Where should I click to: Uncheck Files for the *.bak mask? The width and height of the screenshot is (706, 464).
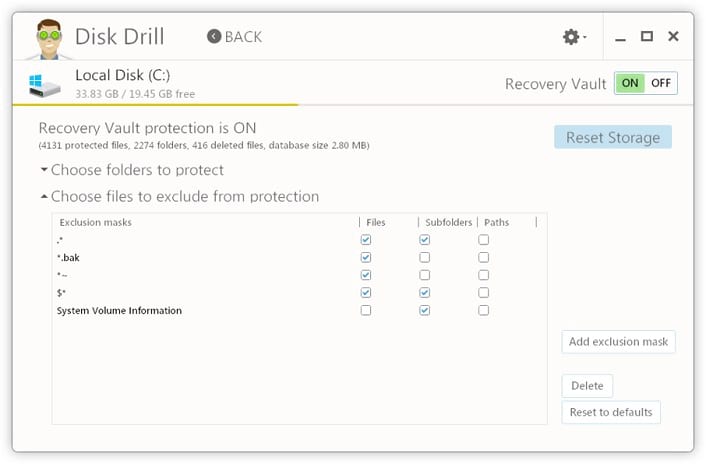coord(366,257)
